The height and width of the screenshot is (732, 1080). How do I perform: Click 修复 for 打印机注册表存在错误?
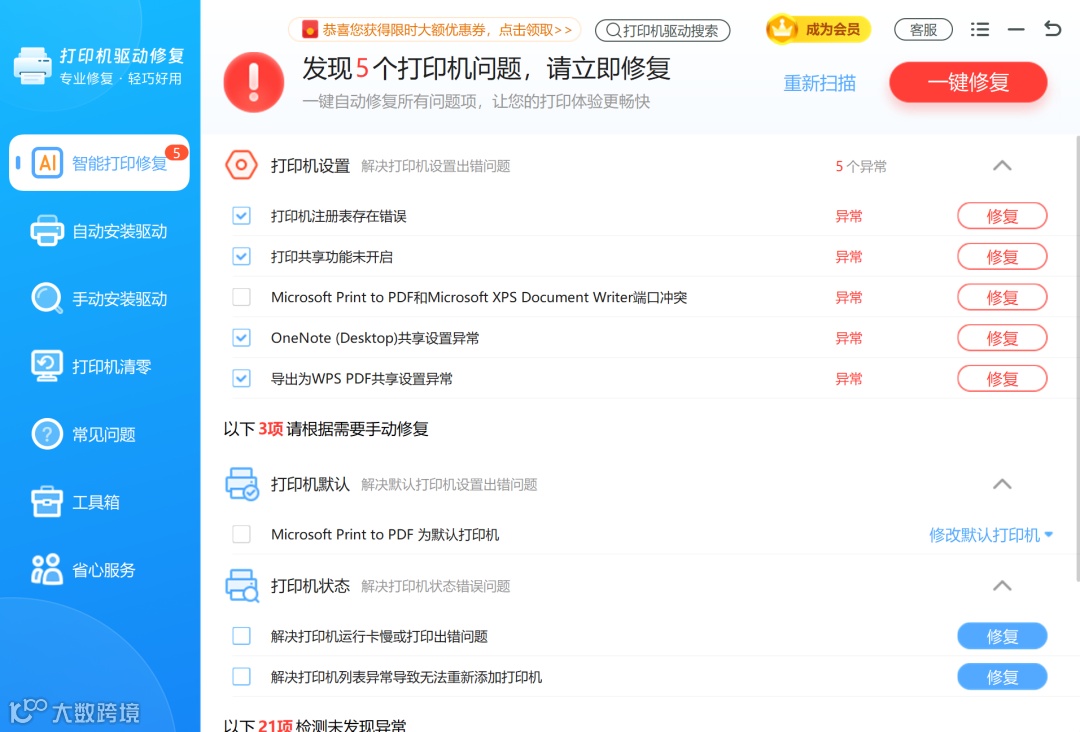(x=1002, y=216)
